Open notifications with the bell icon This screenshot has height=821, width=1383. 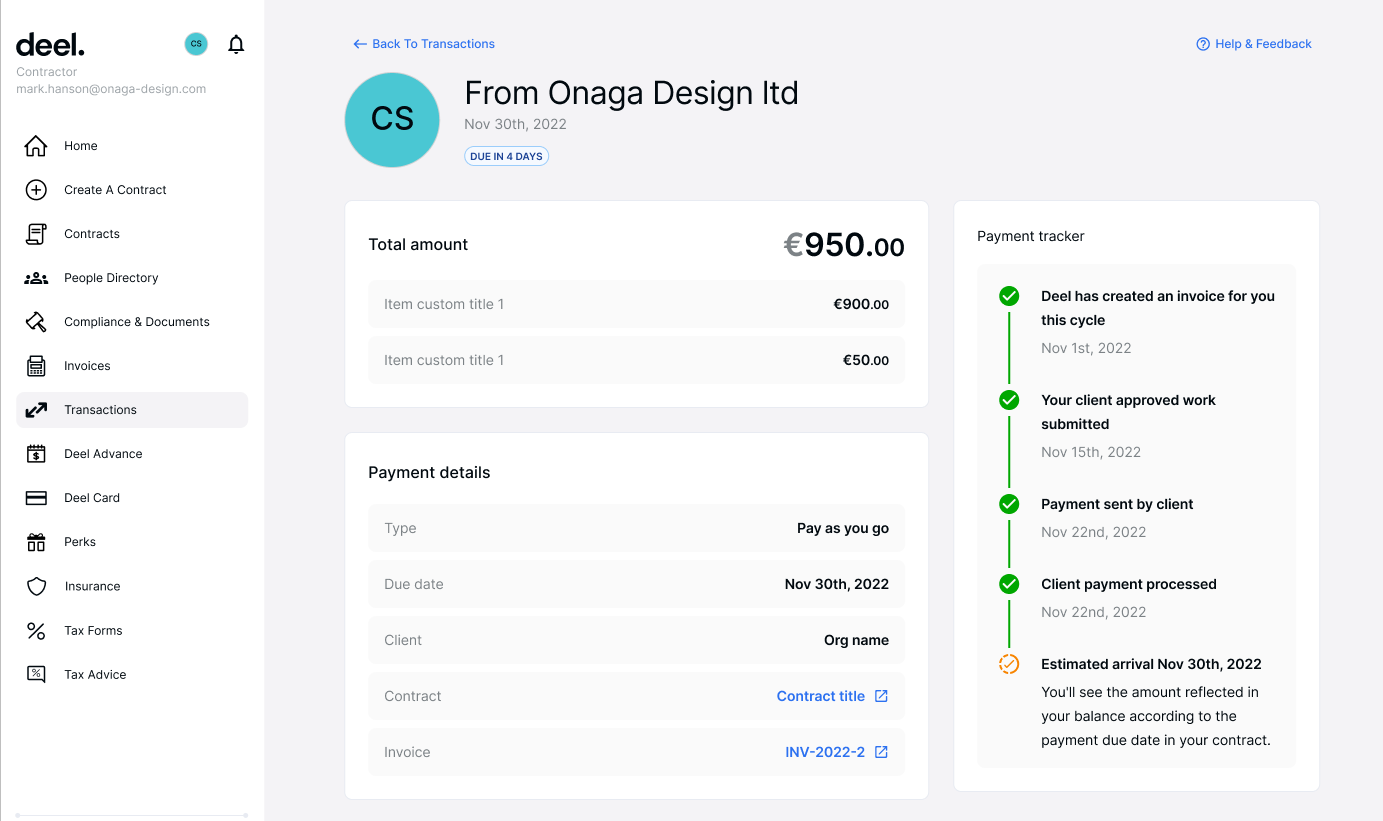tap(236, 44)
